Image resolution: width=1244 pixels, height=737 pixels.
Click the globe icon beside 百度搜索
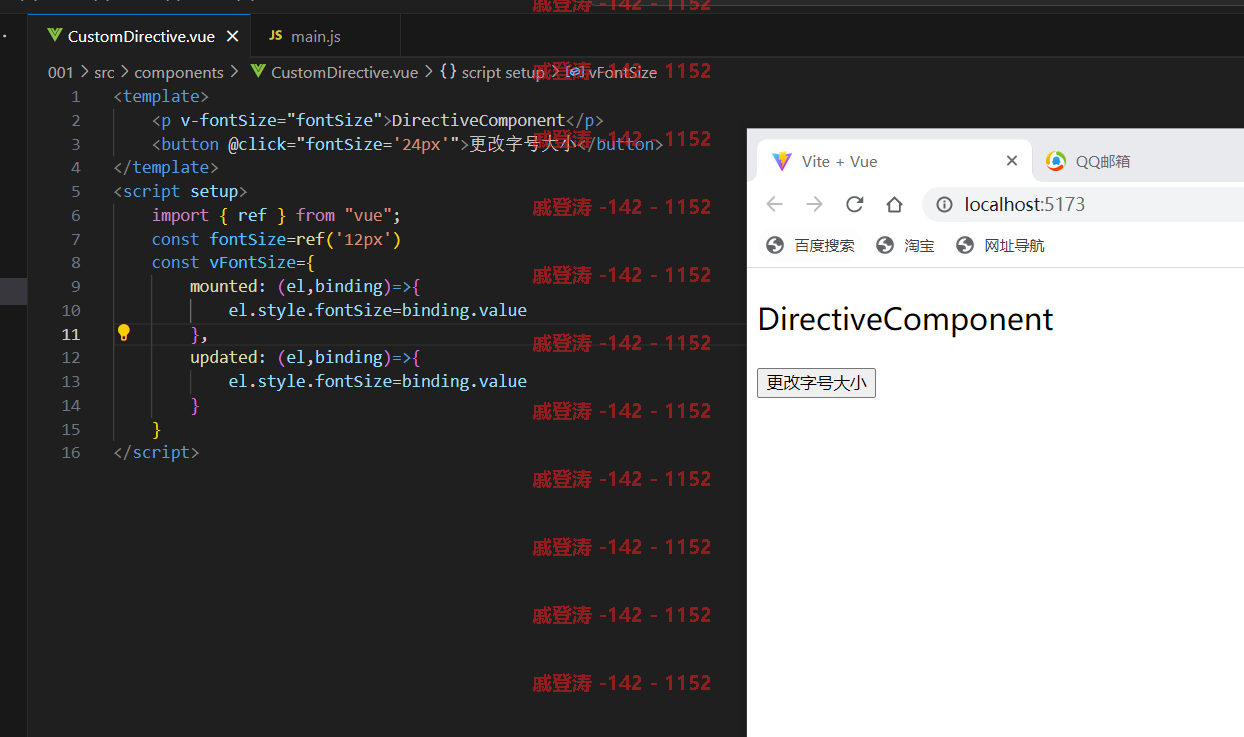point(775,245)
